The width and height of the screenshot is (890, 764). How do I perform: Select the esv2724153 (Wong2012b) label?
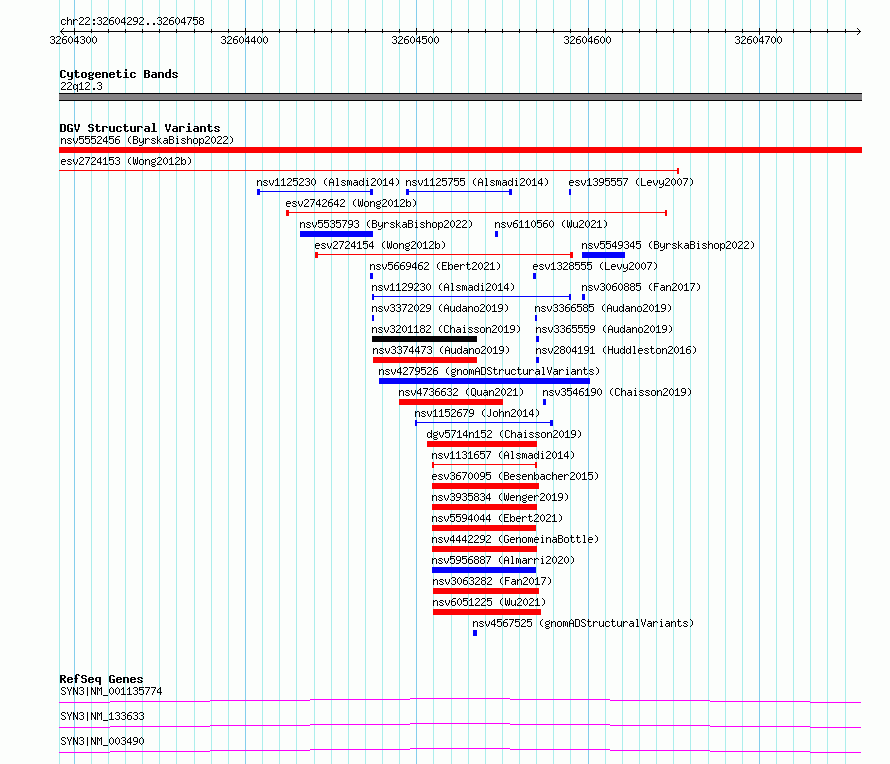click(126, 161)
